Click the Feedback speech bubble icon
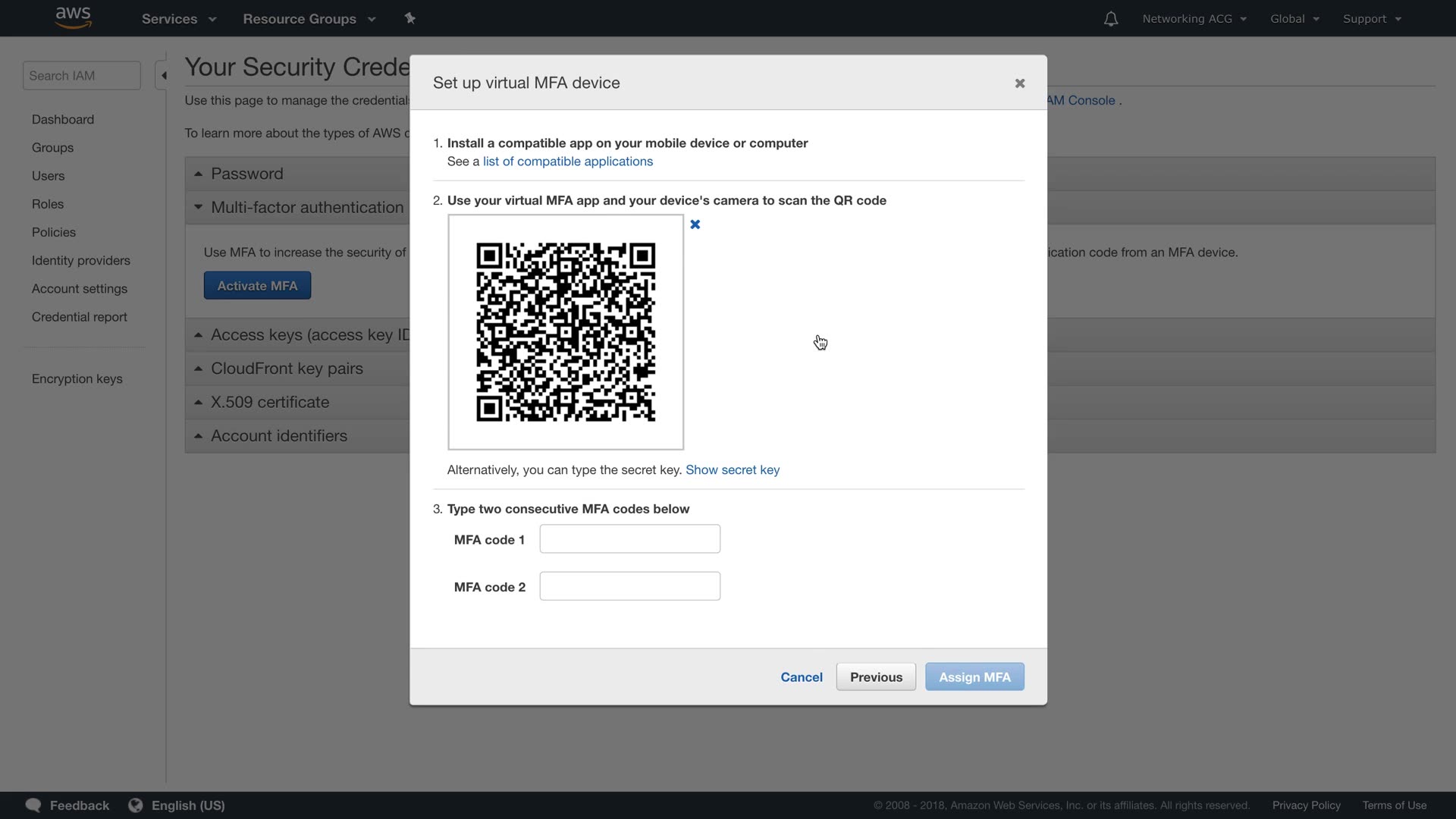Image resolution: width=1456 pixels, height=819 pixels. point(33,805)
